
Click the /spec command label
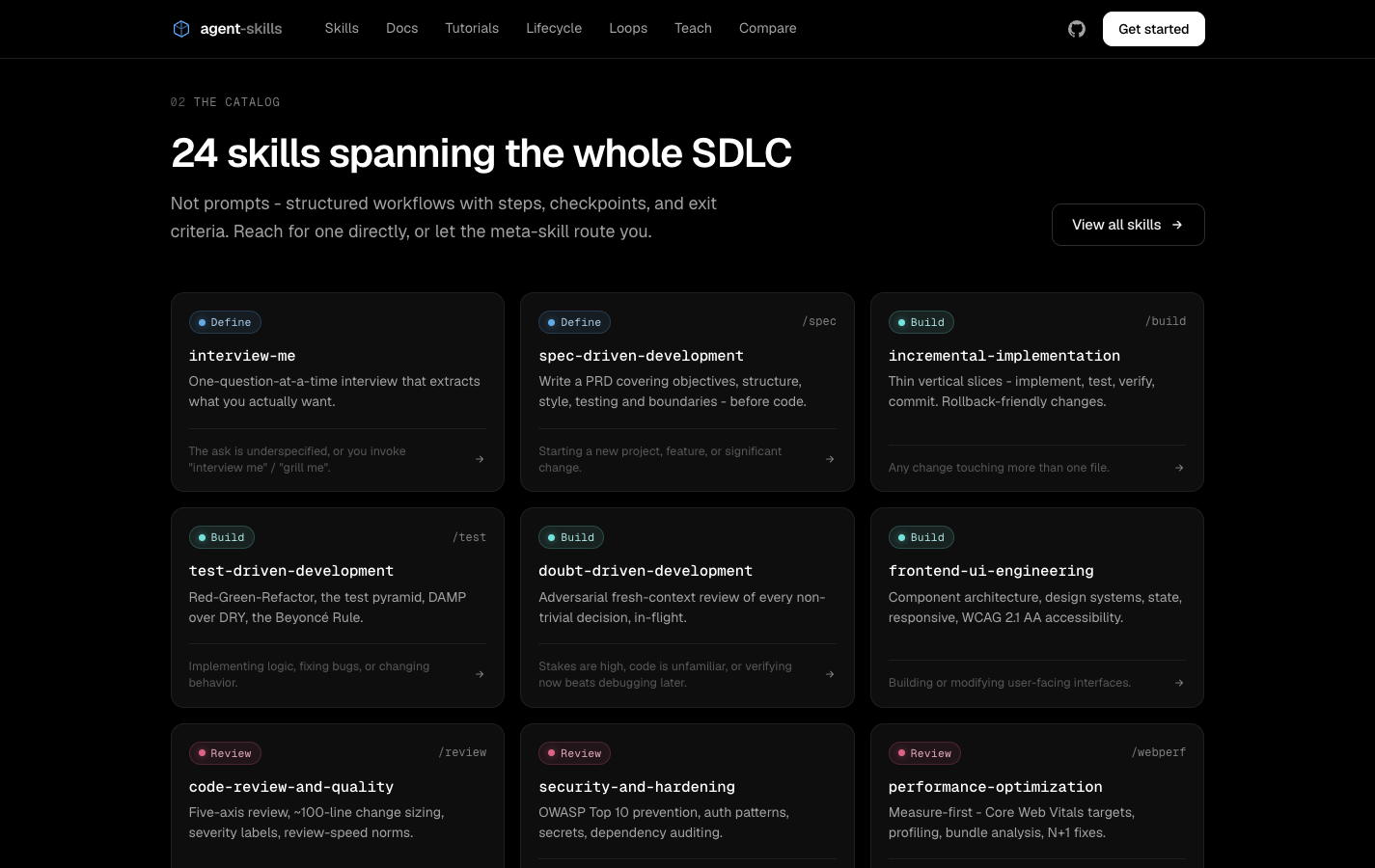pos(819,321)
